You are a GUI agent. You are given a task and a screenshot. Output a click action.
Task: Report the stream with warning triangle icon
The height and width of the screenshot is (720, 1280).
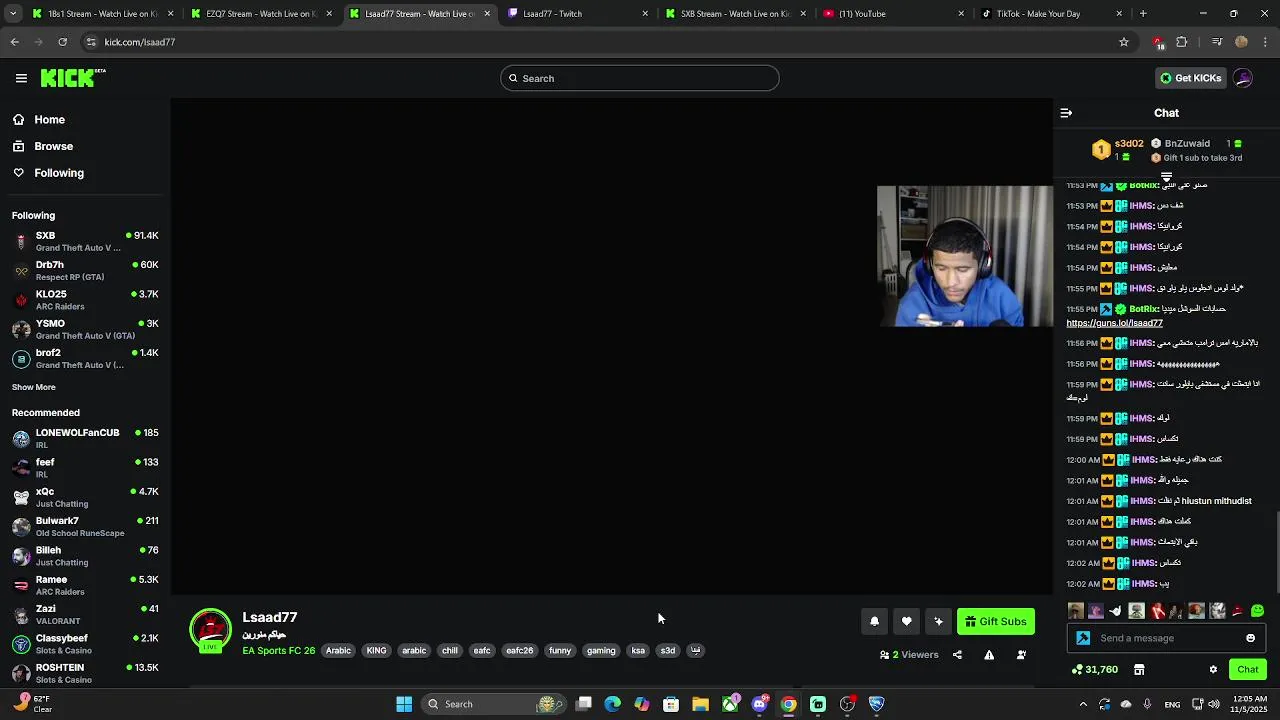989,655
